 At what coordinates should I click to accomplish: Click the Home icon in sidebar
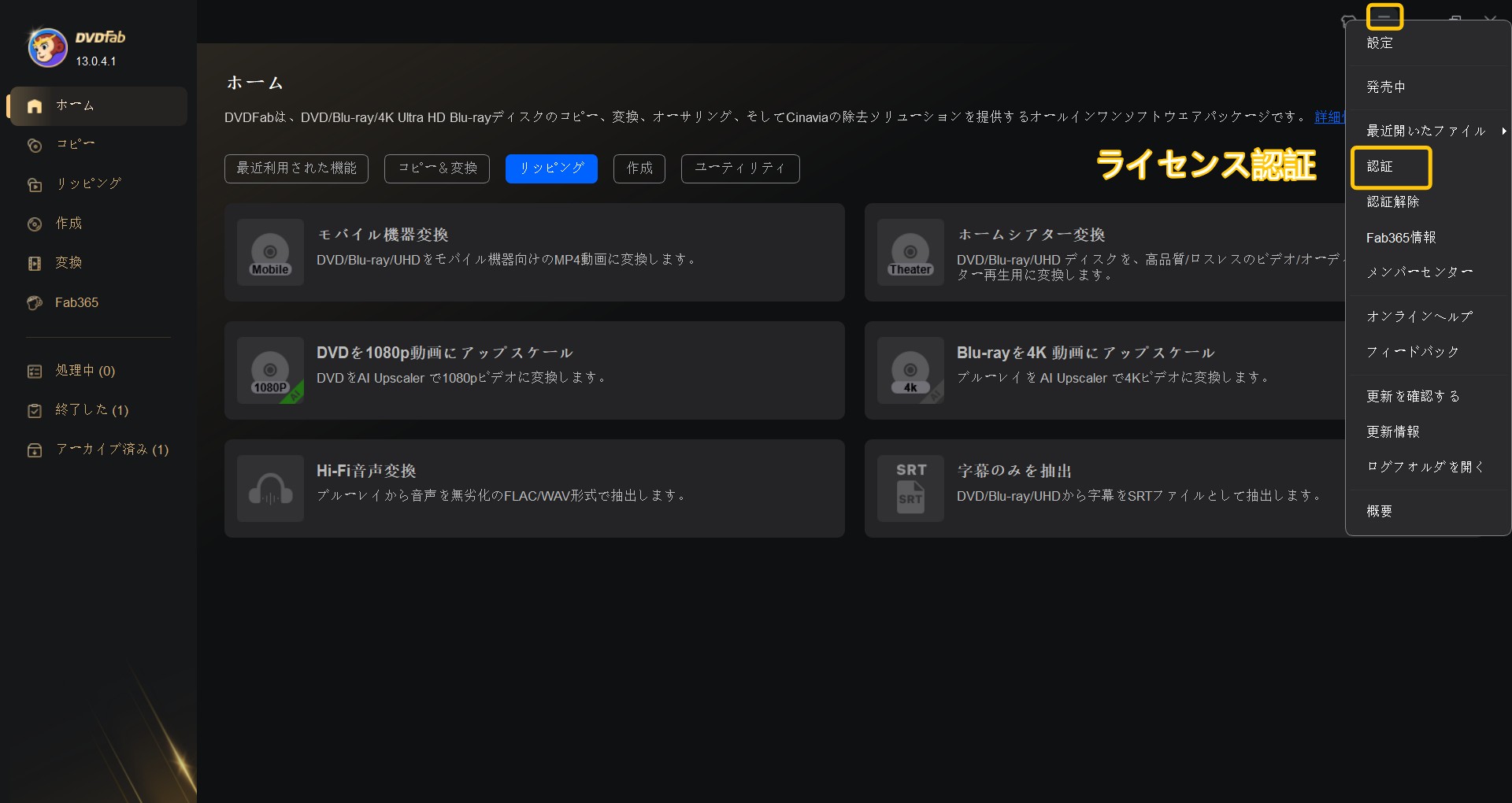tap(35, 106)
